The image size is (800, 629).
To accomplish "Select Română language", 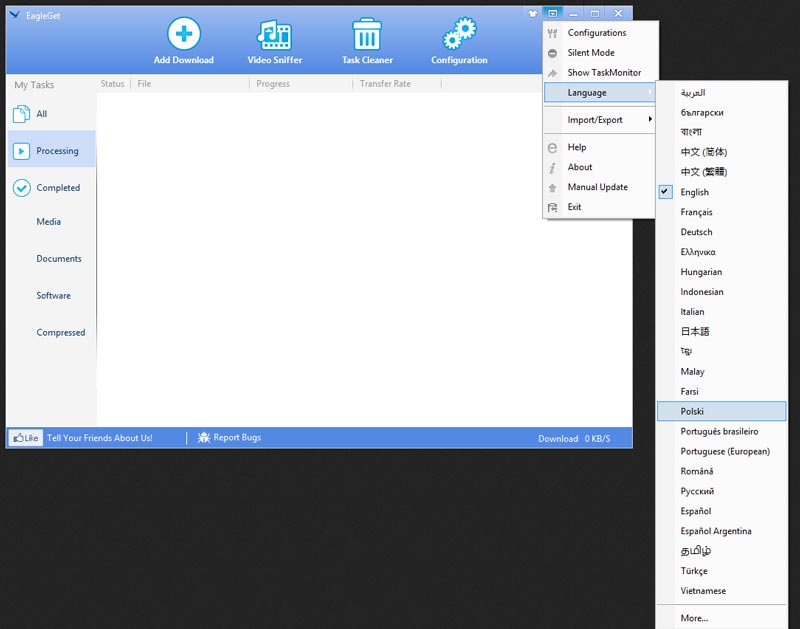I will pyautogui.click(x=721, y=471).
